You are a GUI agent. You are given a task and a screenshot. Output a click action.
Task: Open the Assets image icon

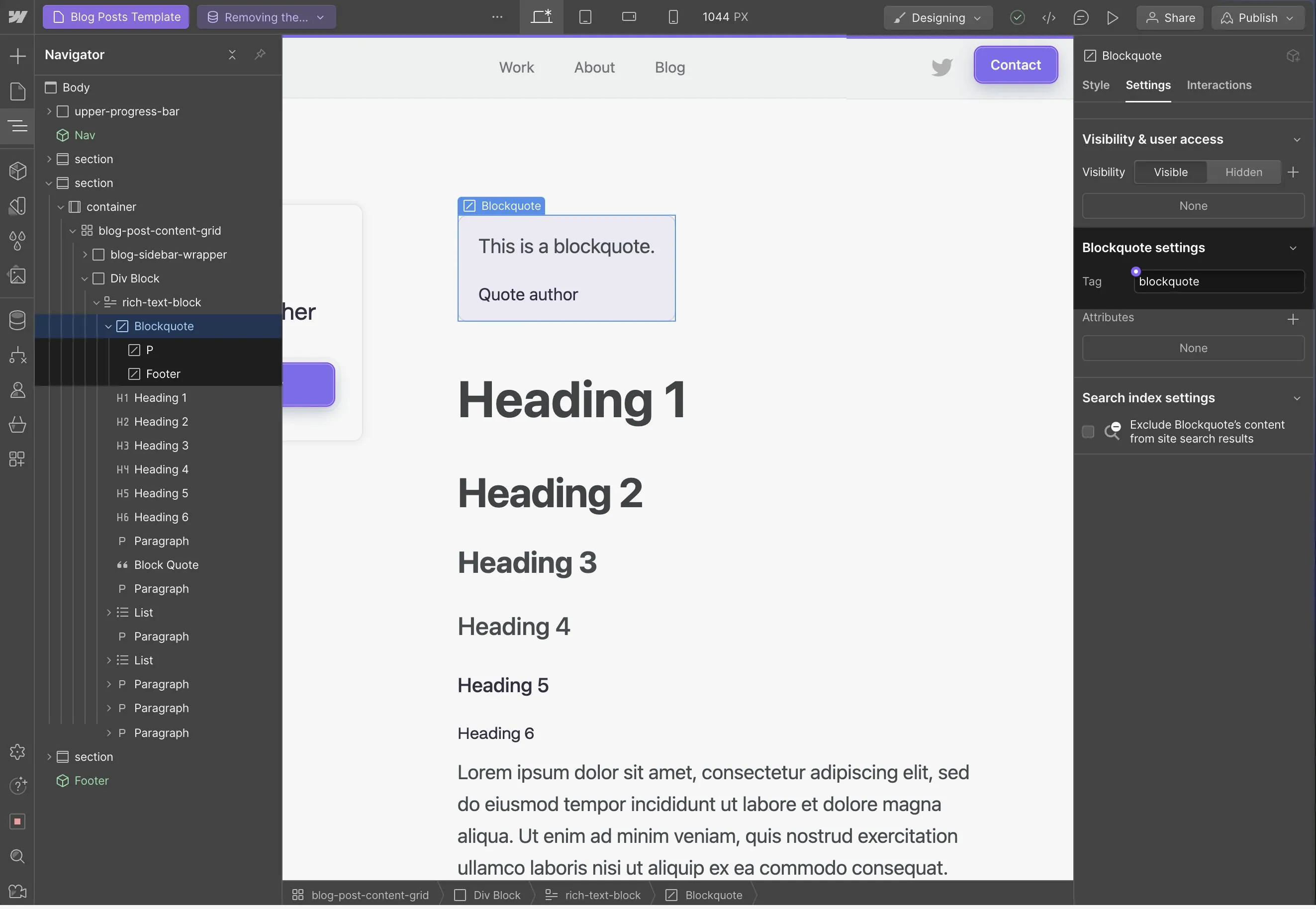point(18,276)
